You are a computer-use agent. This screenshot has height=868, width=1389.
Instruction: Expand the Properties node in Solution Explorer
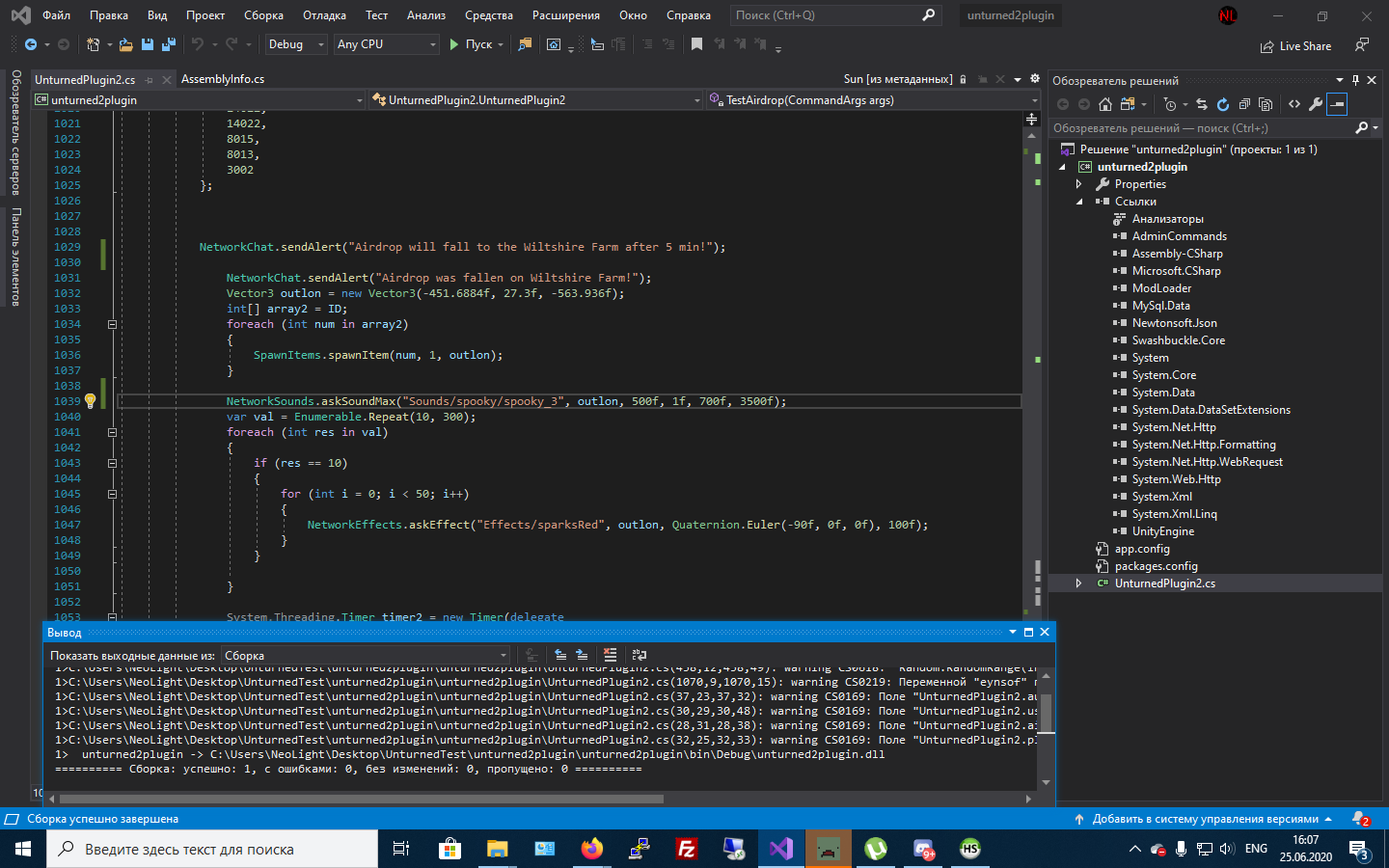pyautogui.click(x=1079, y=184)
